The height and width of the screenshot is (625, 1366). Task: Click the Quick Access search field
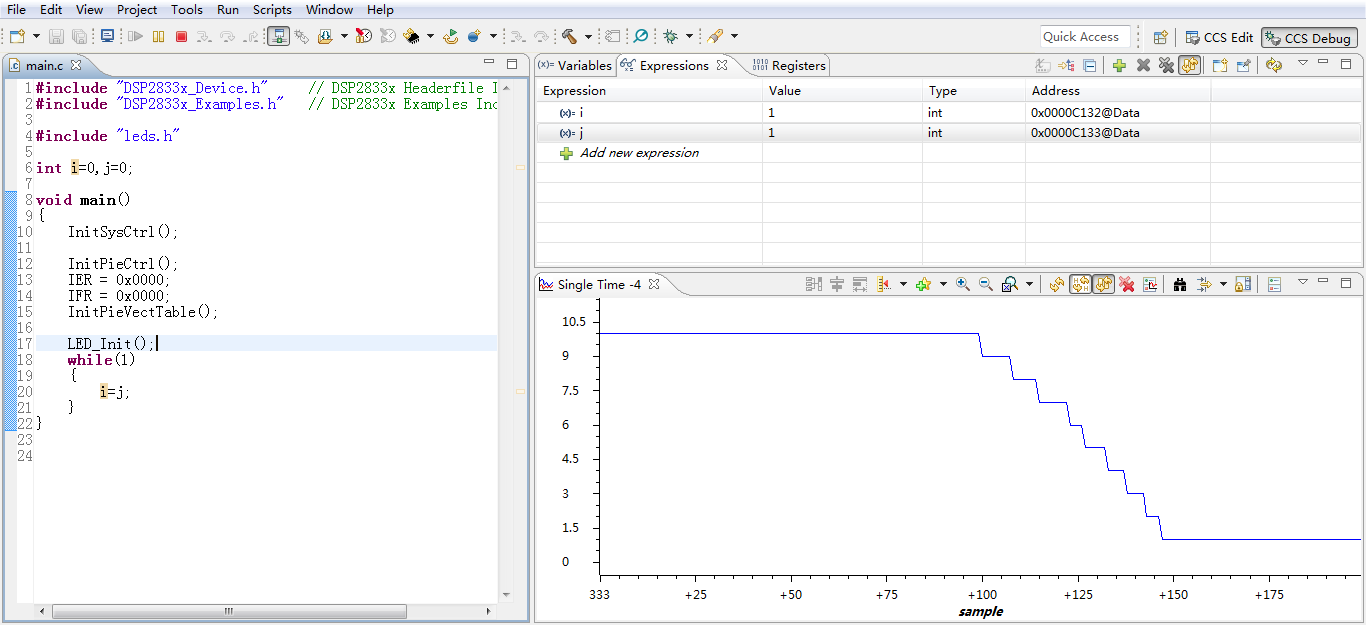[1085, 37]
